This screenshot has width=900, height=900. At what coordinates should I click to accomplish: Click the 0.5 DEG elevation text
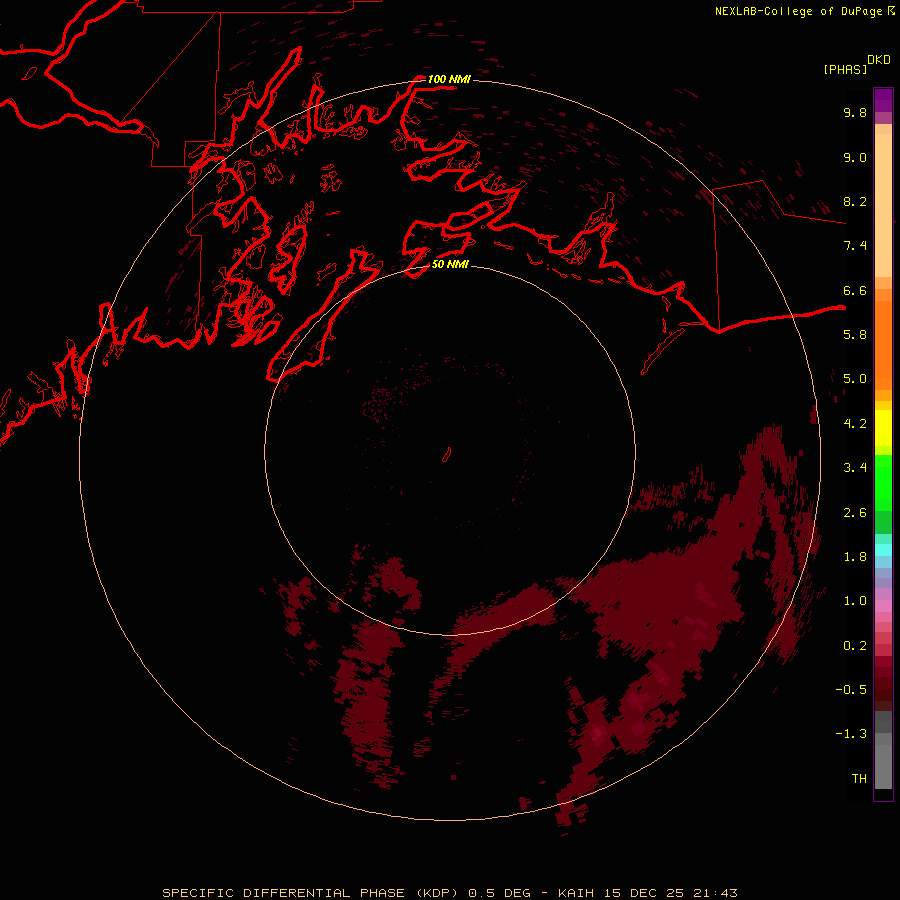pos(499,893)
